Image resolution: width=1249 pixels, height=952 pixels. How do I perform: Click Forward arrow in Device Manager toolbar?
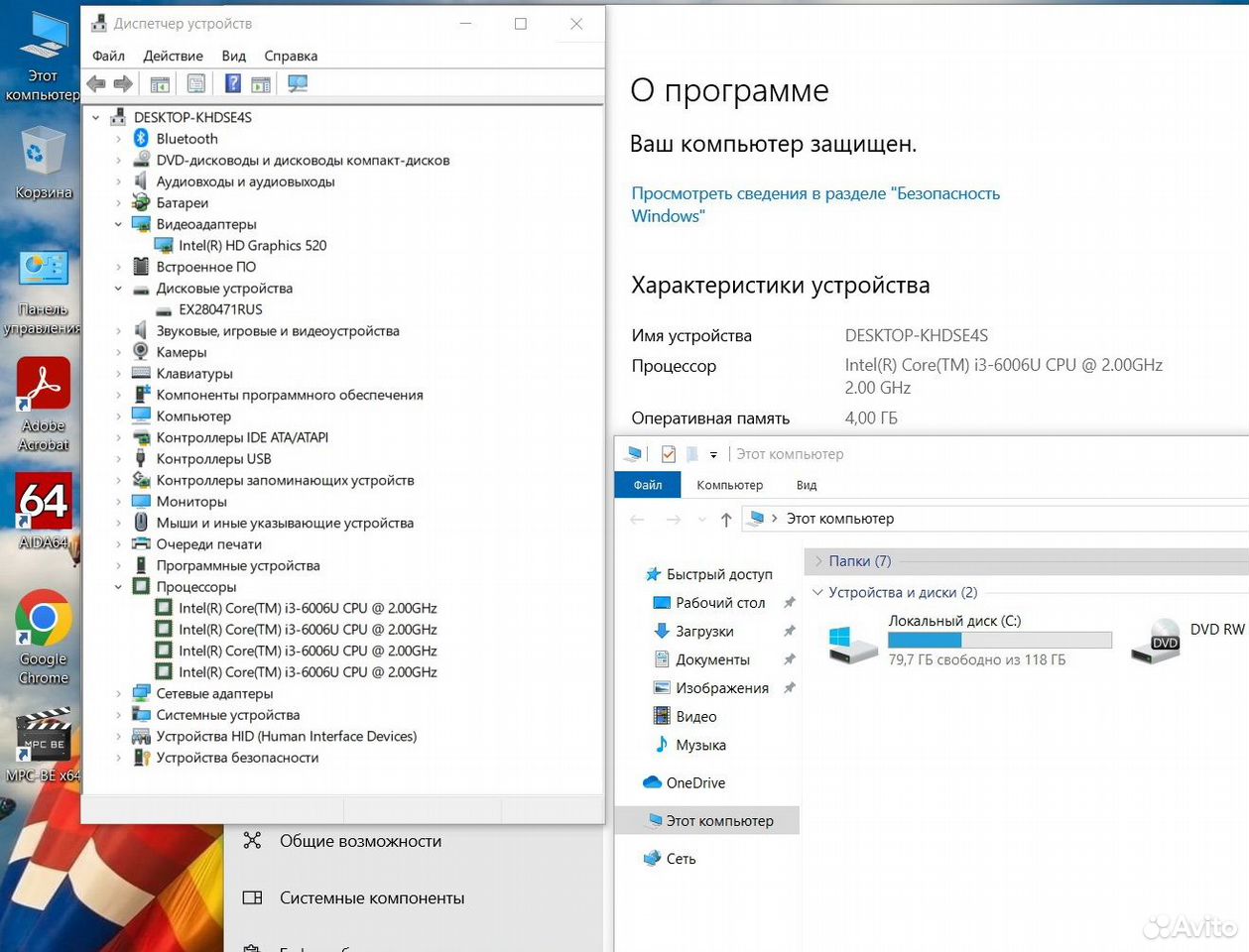(x=123, y=84)
